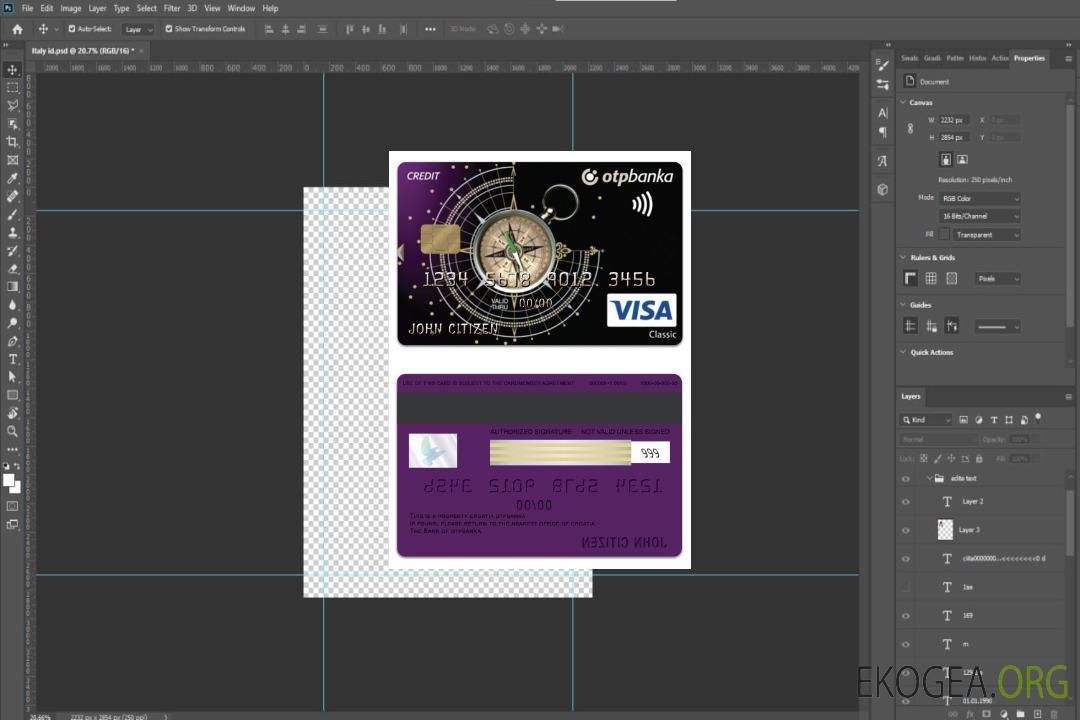Toggle the Show Transform Controls checkbox

tap(169, 29)
